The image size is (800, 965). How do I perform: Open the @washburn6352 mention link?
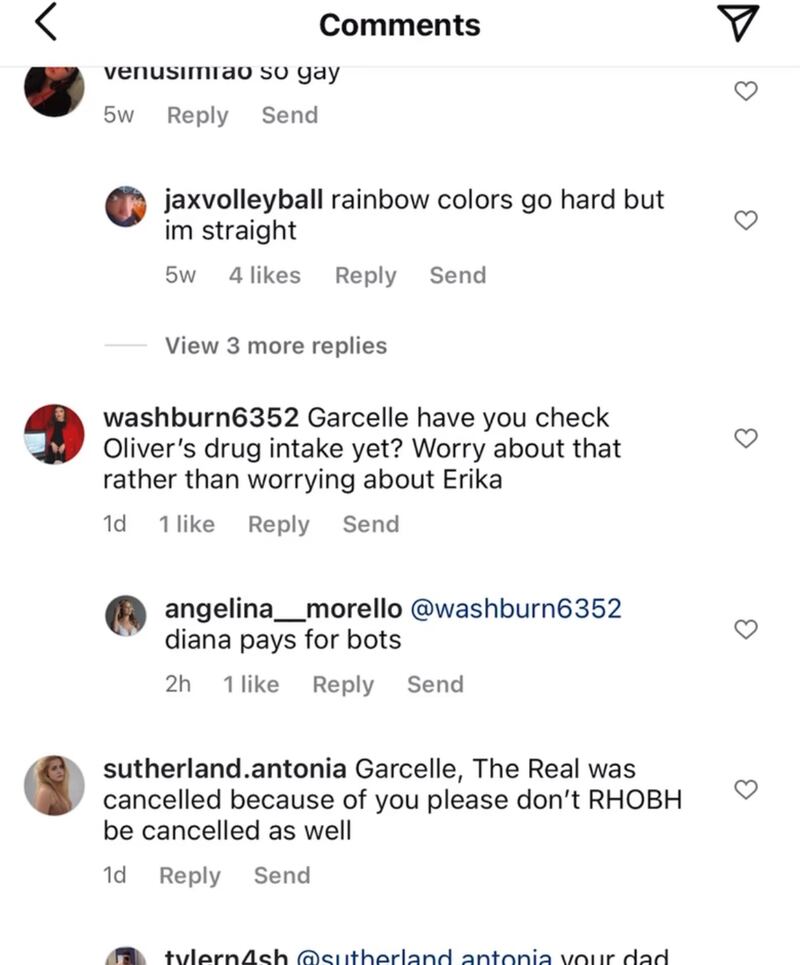tap(515, 608)
